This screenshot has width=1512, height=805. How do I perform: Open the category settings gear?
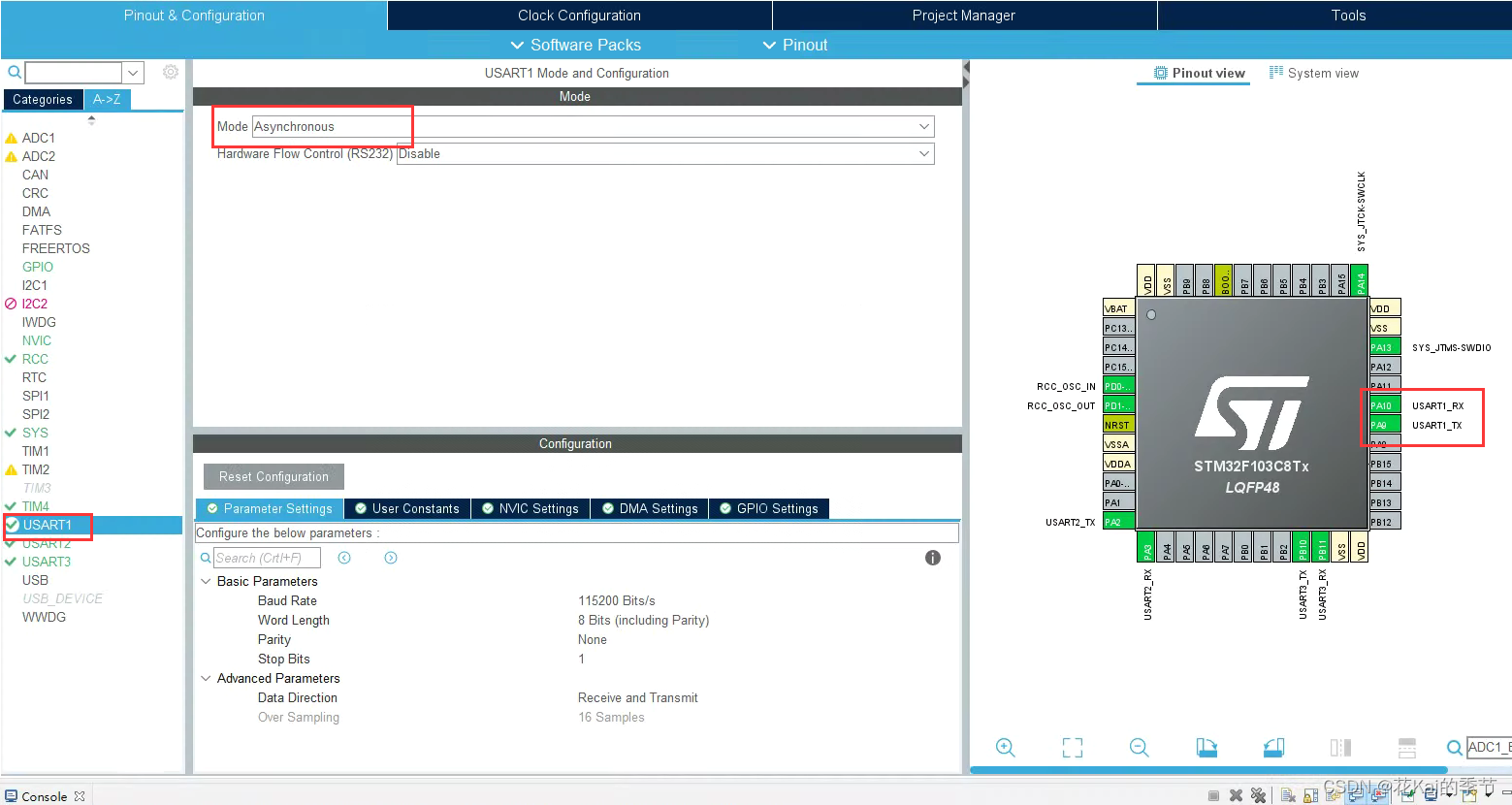(171, 73)
